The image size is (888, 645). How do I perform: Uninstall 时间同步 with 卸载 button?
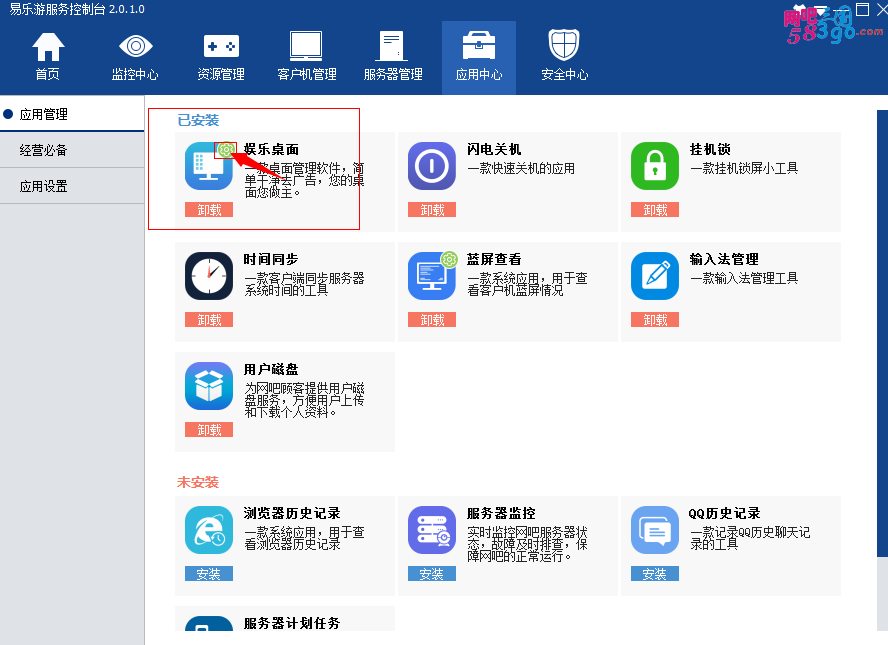coord(209,320)
